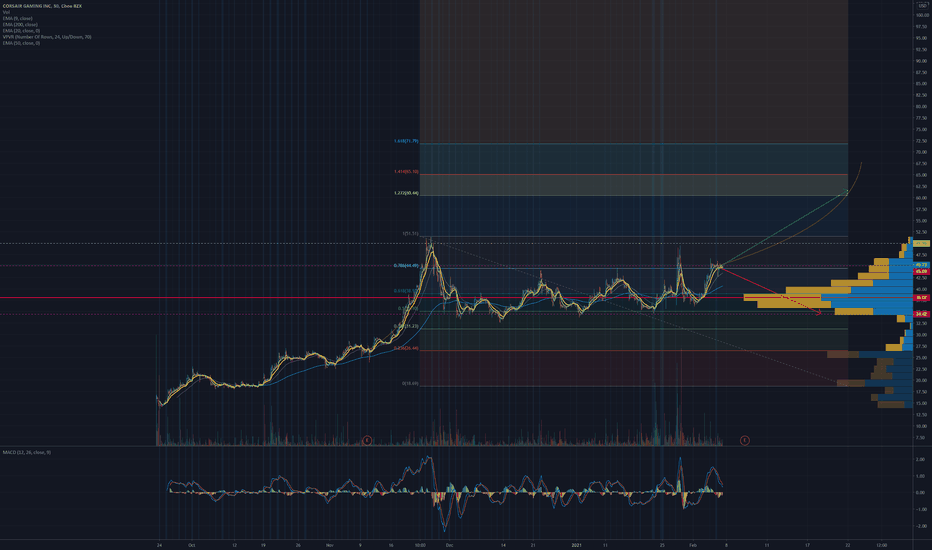Select the EMA (50, close, 0) legend
This screenshot has width=932, height=550.
(x=21, y=43)
